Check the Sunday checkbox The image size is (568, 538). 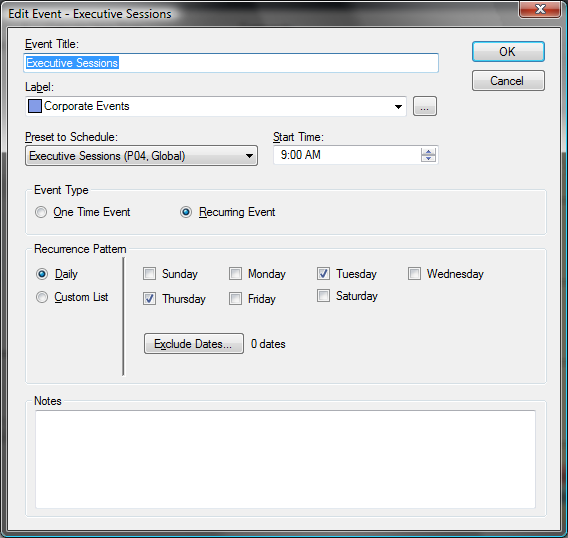[x=149, y=274]
